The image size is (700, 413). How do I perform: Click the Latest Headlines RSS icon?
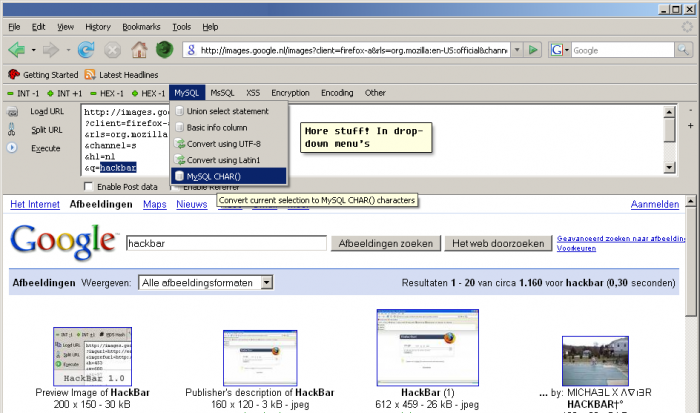click(90, 75)
